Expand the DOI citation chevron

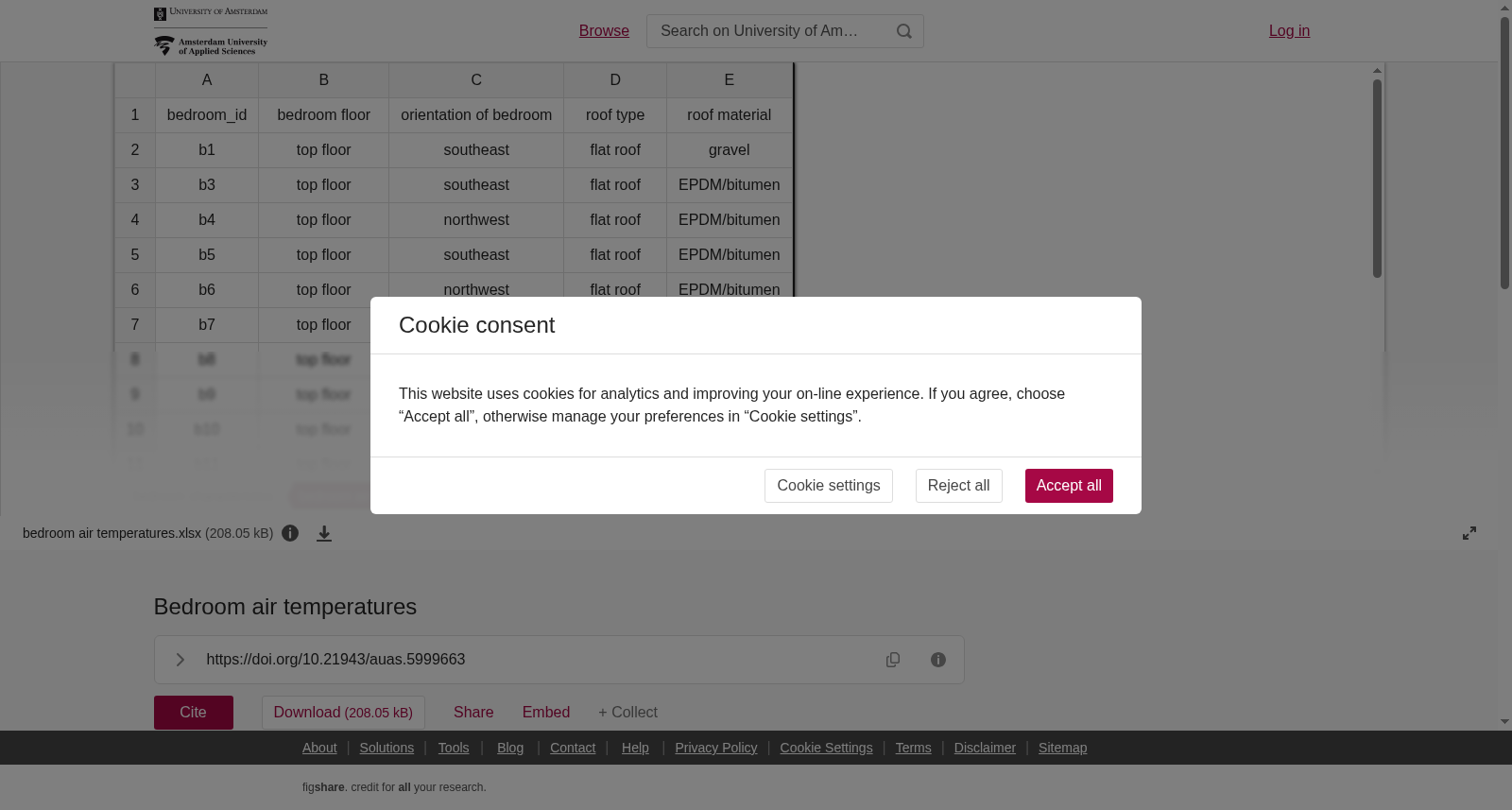[x=180, y=660]
